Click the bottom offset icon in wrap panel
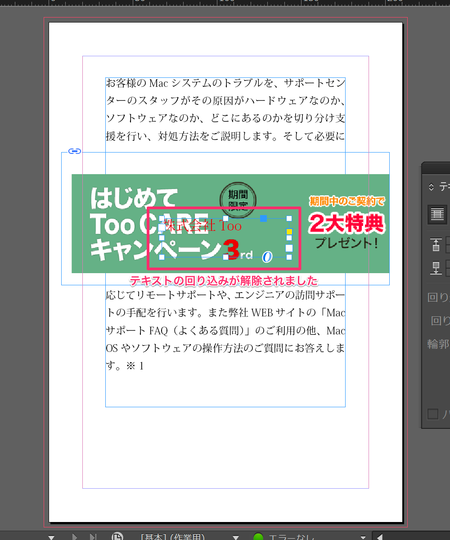The height and width of the screenshot is (540, 450). [436, 268]
